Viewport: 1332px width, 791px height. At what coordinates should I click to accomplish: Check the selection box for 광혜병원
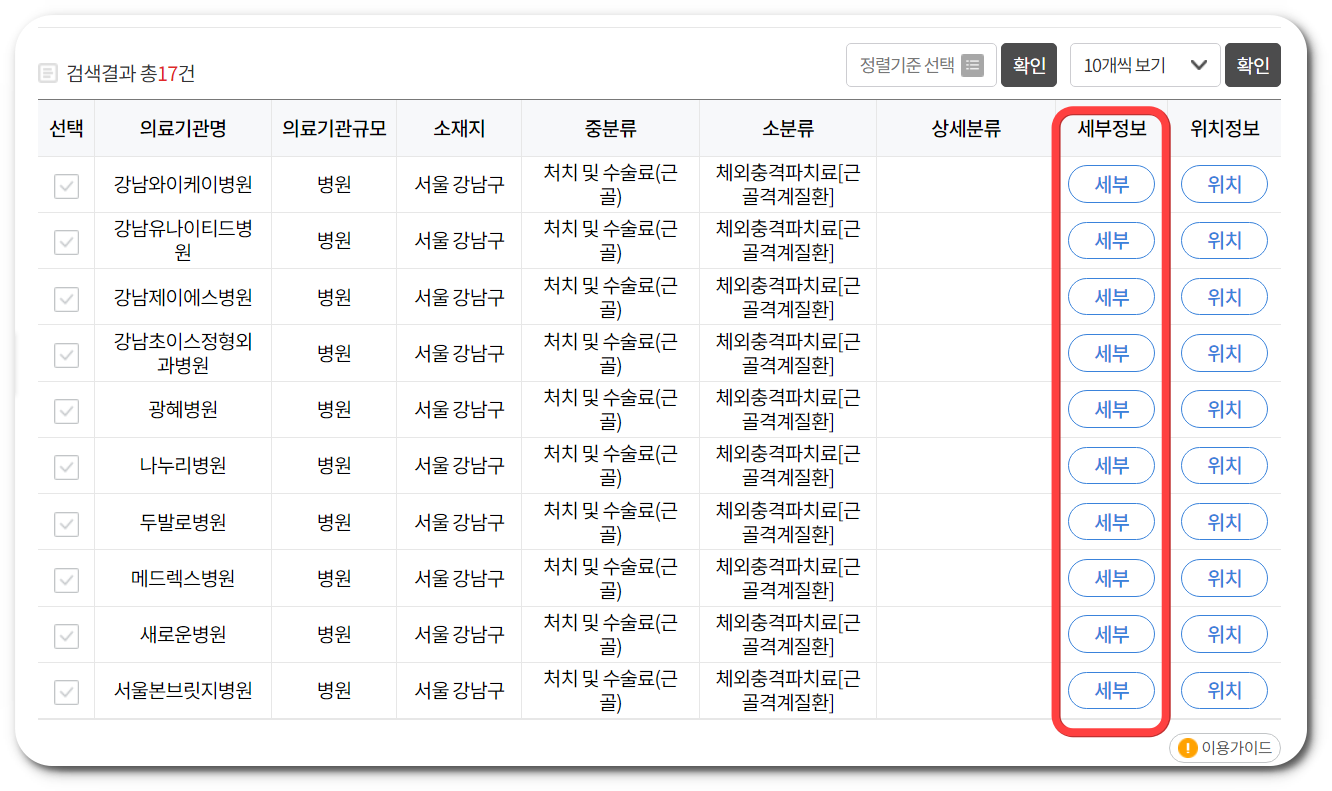tap(65, 409)
